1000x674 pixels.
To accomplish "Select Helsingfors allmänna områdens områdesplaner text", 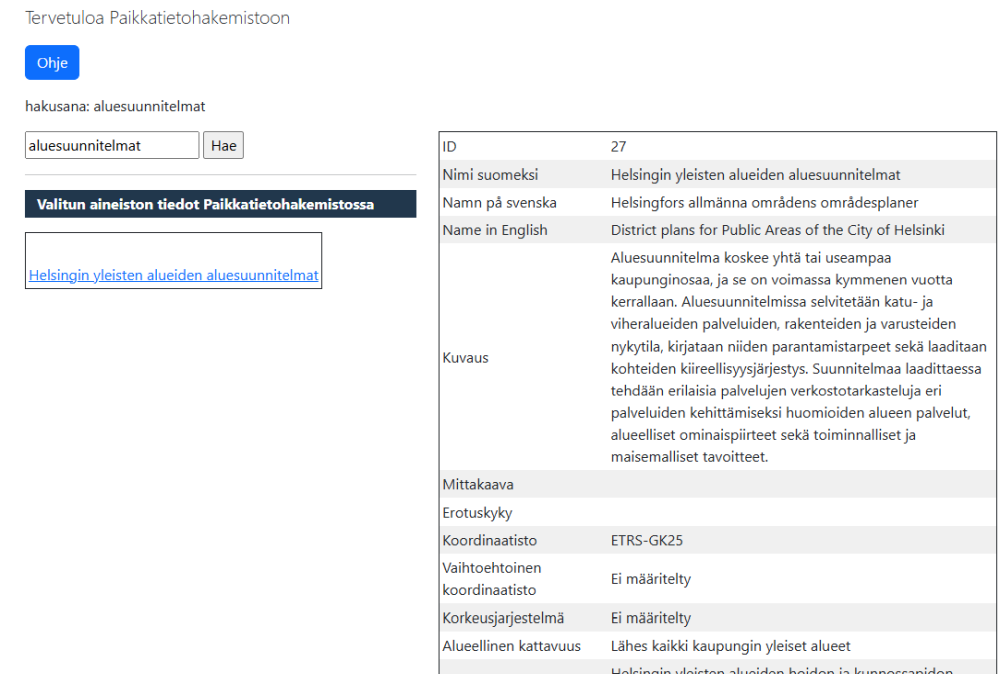I will 765,203.
